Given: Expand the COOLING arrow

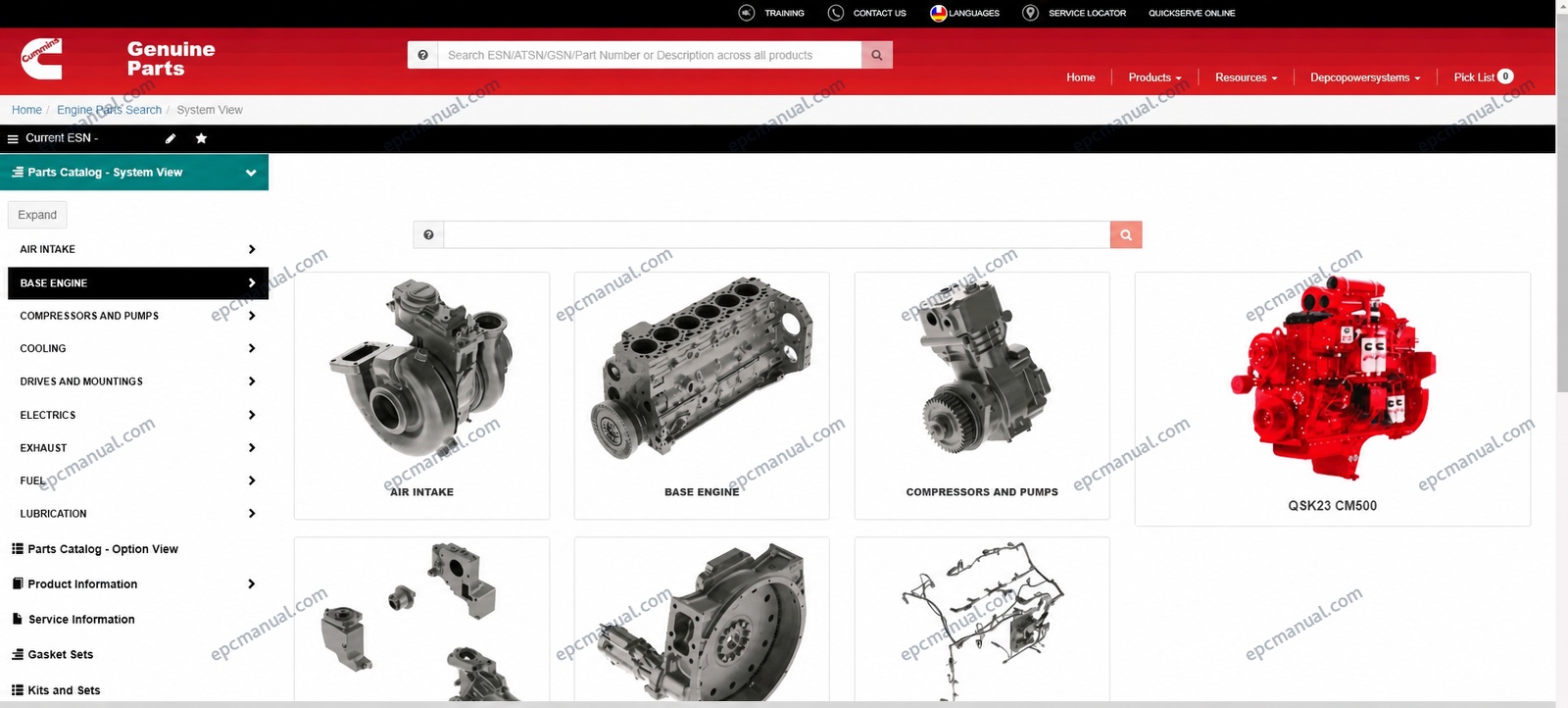Looking at the screenshot, I should tap(252, 348).
